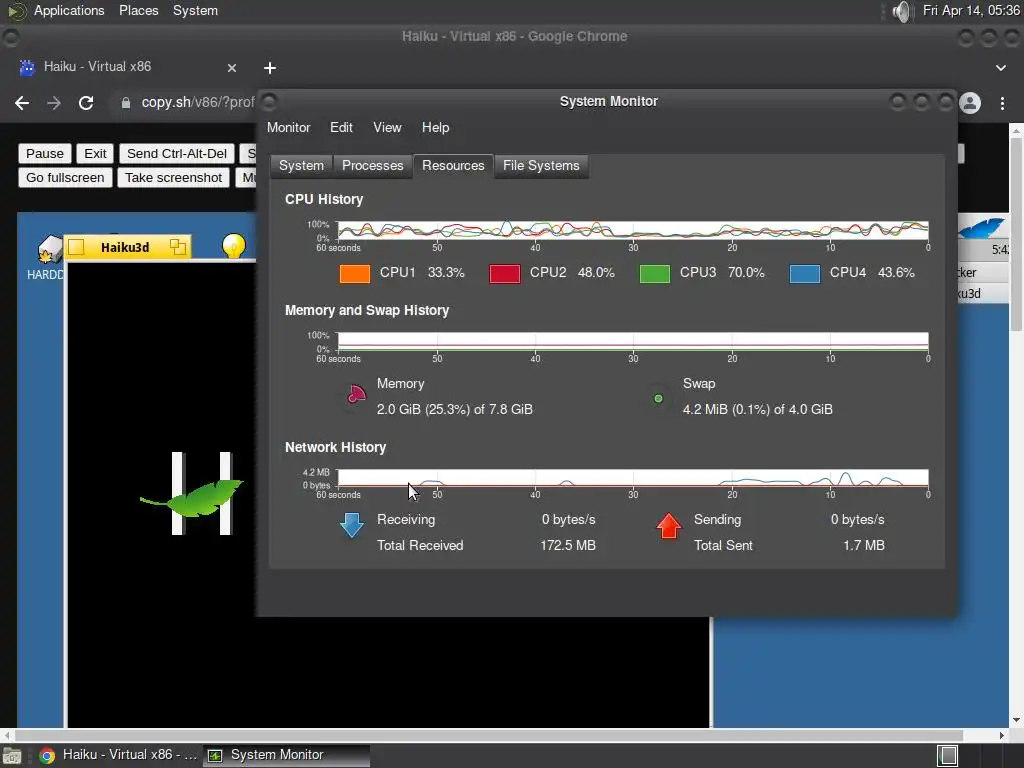Click the Haiku - Virtual x86 taskbar entry
Viewport: 1024px width, 768px height.
point(118,755)
